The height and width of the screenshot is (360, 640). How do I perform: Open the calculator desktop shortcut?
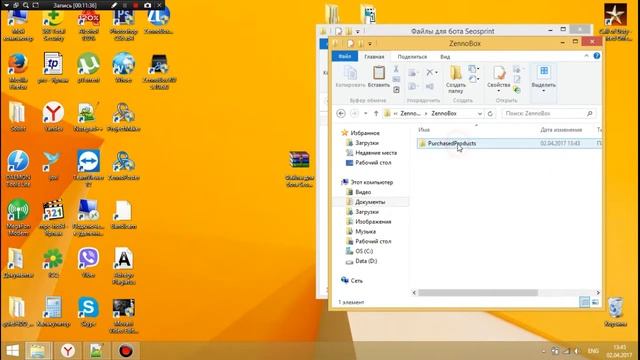(53, 311)
